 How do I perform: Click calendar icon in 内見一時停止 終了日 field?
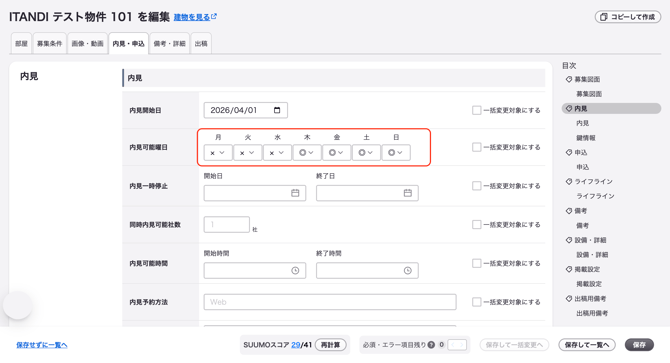[408, 193]
